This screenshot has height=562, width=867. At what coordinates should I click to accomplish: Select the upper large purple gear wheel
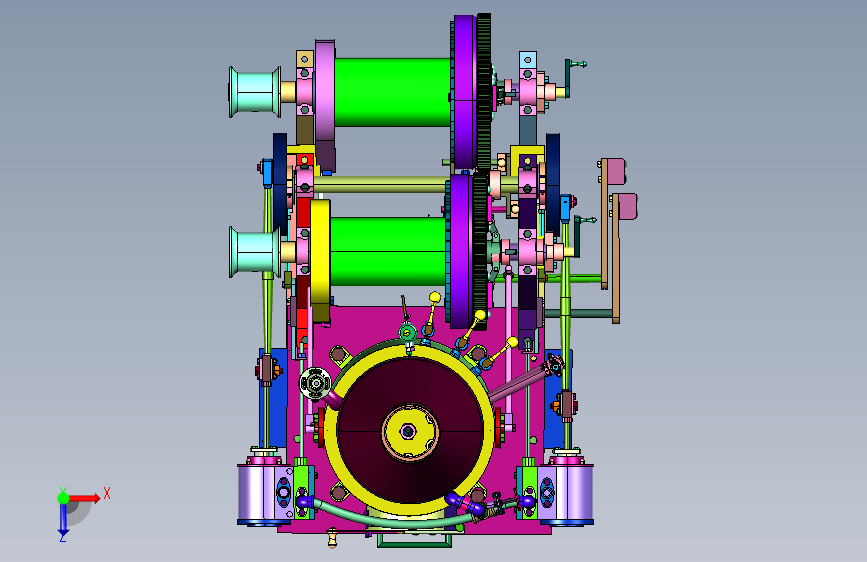[464, 92]
